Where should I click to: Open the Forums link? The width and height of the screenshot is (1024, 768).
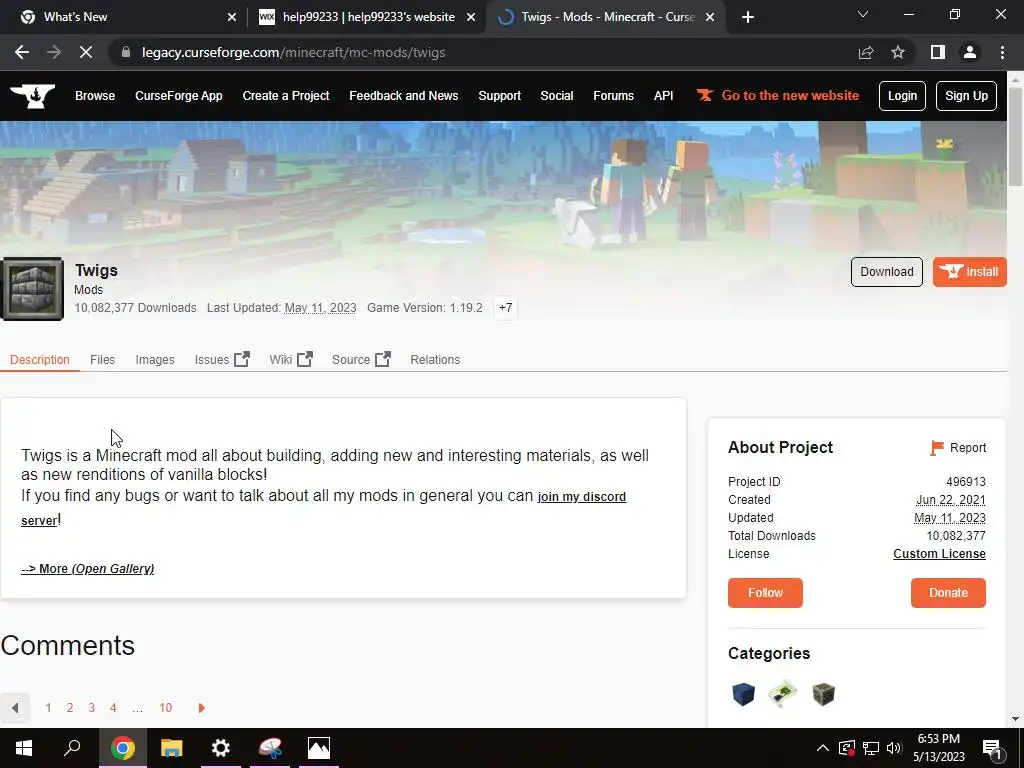coord(613,96)
